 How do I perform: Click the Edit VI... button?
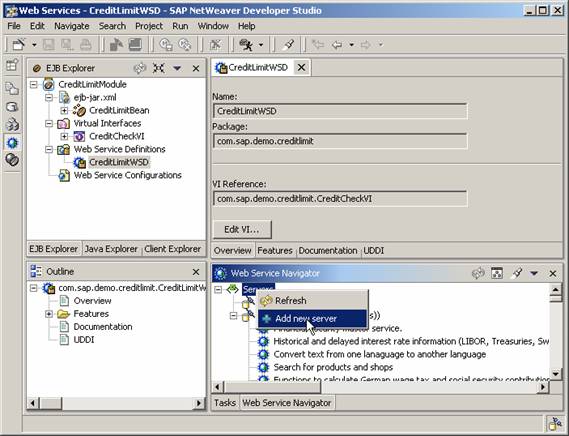(x=242, y=229)
